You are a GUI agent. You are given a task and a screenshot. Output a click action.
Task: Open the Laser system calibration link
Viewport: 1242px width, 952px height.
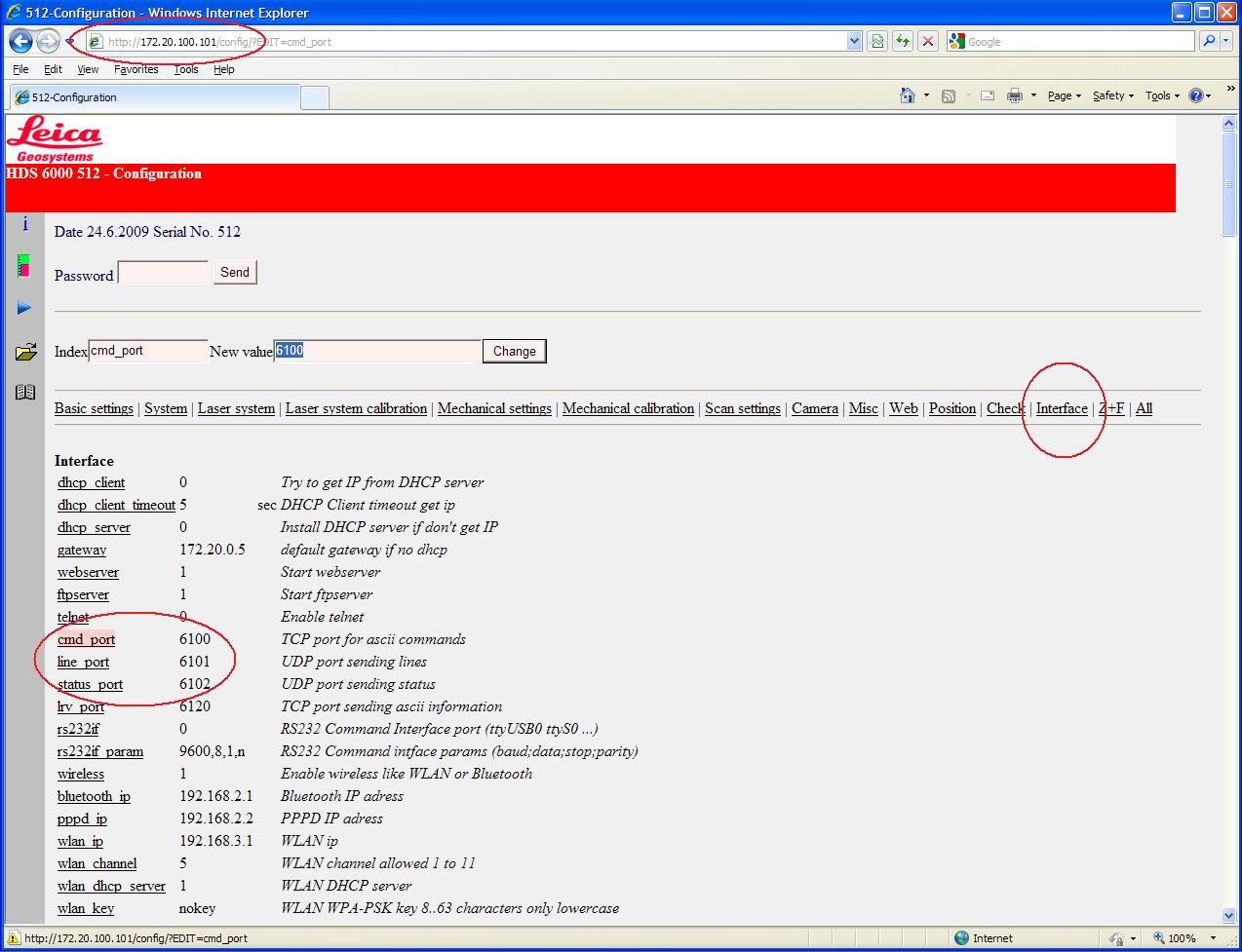[x=356, y=408]
